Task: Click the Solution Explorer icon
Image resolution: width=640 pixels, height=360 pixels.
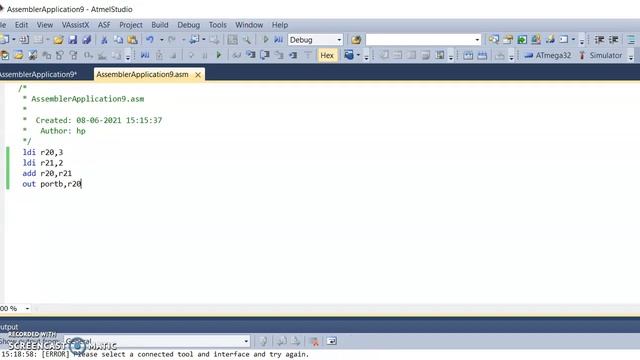Action: click(493, 40)
